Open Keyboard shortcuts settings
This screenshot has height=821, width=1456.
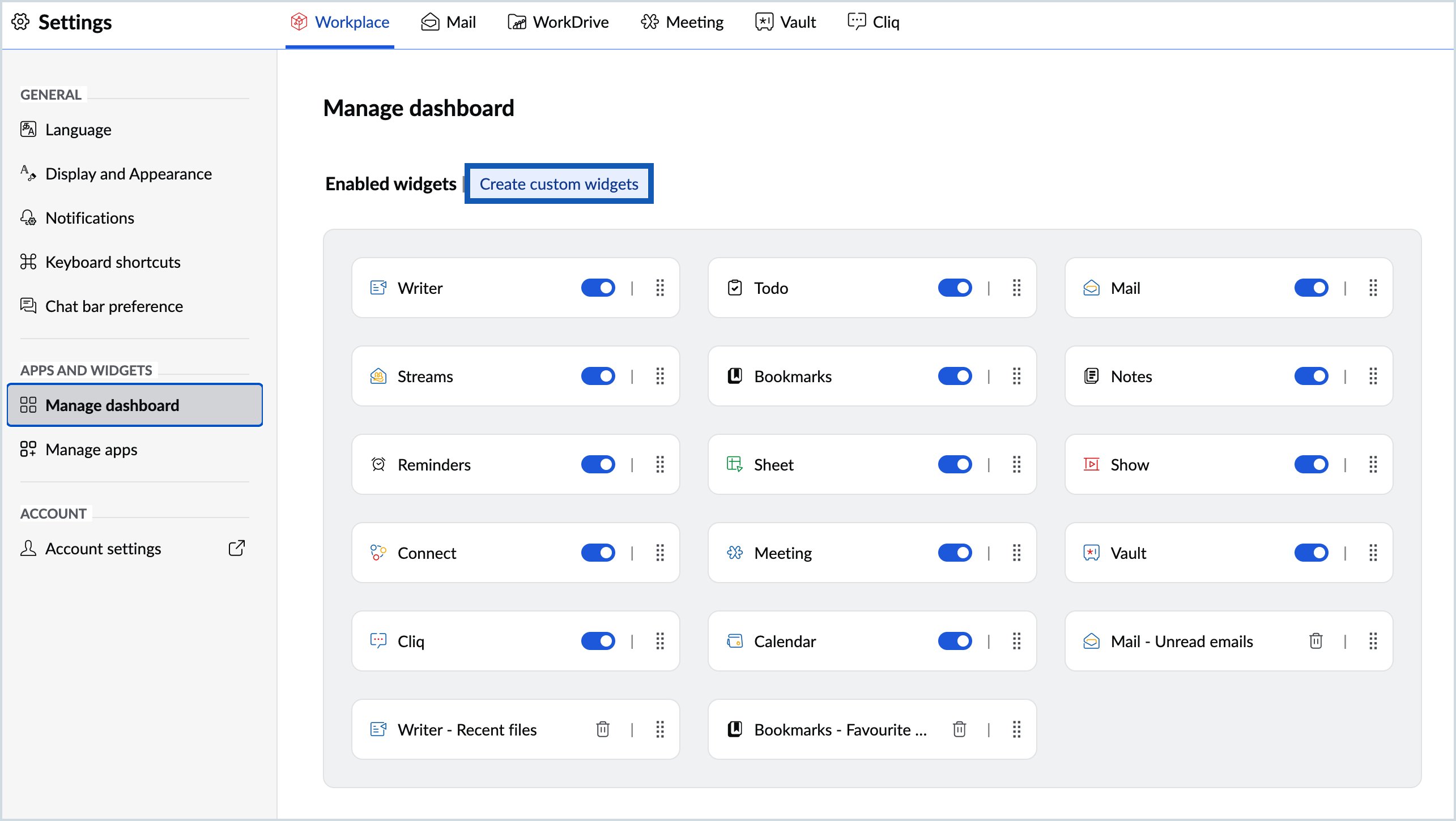pos(135,262)
